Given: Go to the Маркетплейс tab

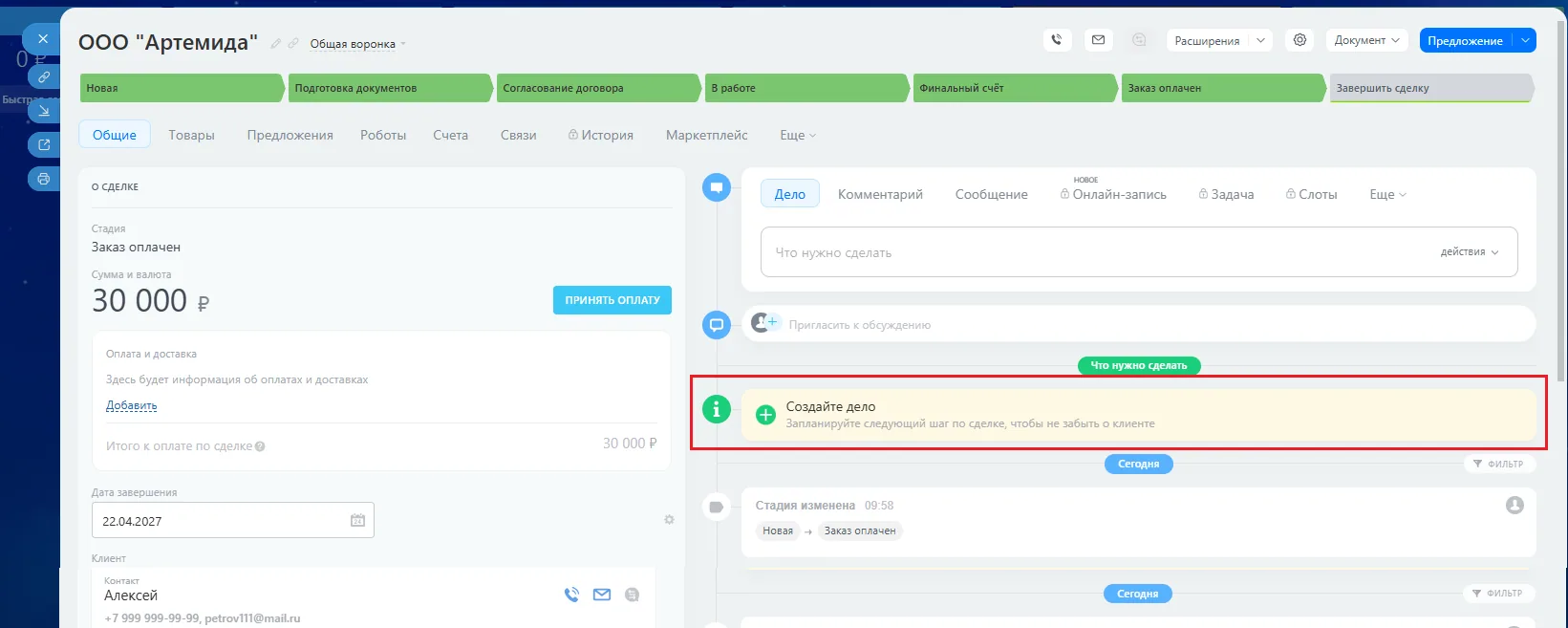Looking at the screenshot, I should point(707,135).
